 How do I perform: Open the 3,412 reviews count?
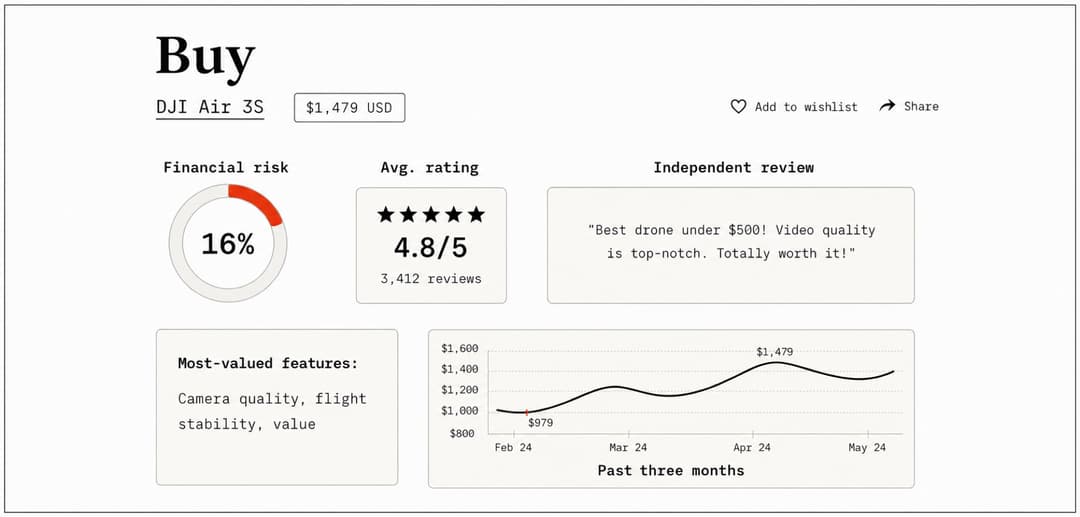pos(431,279)
